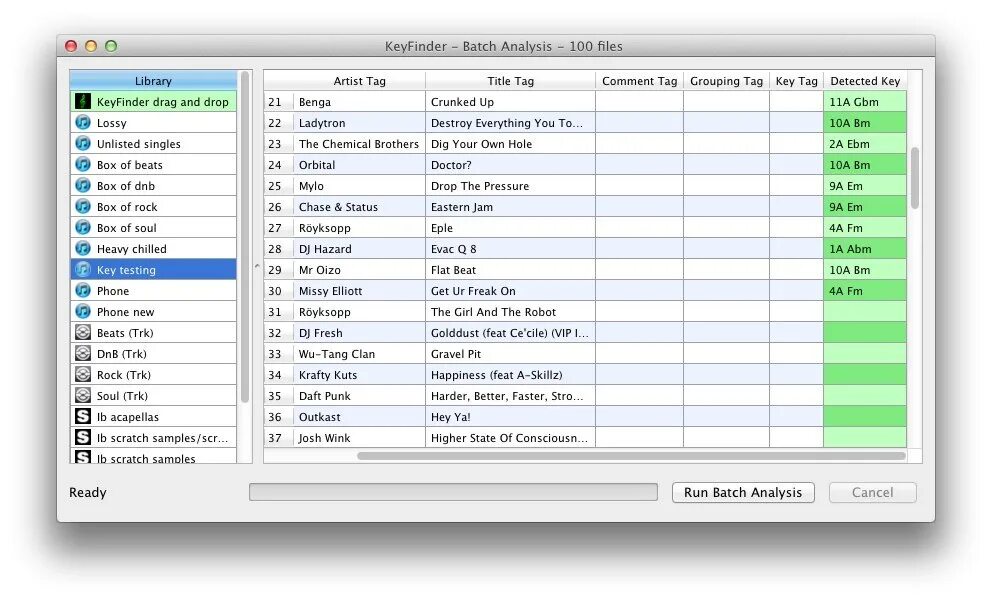Select the DJ Fresh artist cell
Image resolution: width=992 pixels, height=601 pixels.
[359, 333]
